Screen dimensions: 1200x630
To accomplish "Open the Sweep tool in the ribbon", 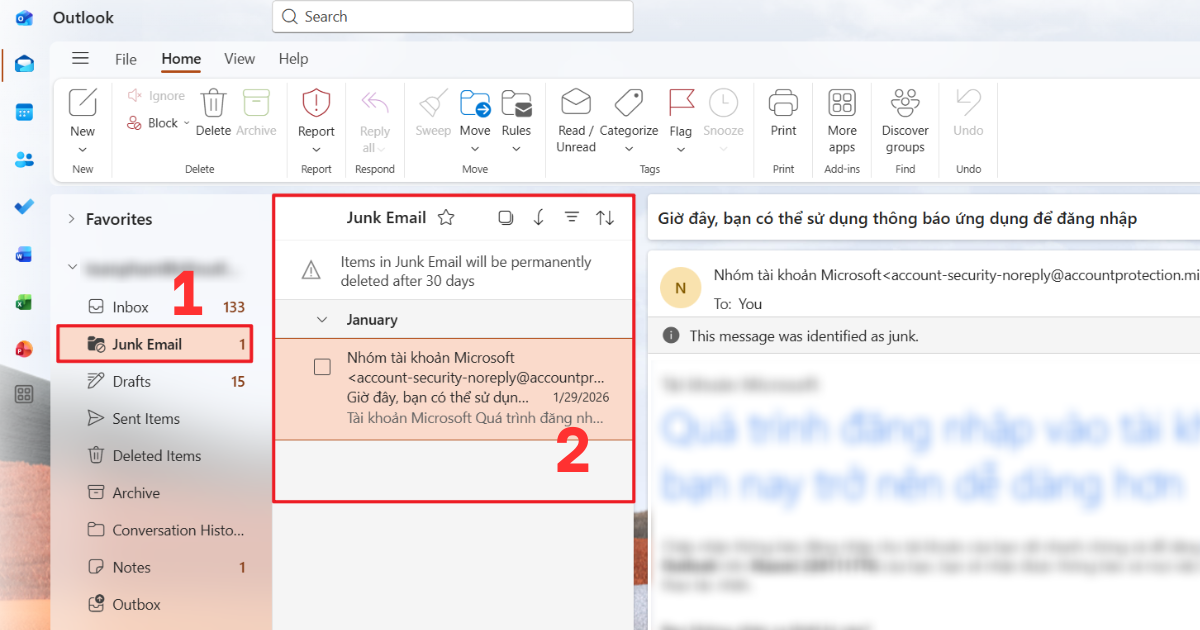I will (x=432, y=113).
